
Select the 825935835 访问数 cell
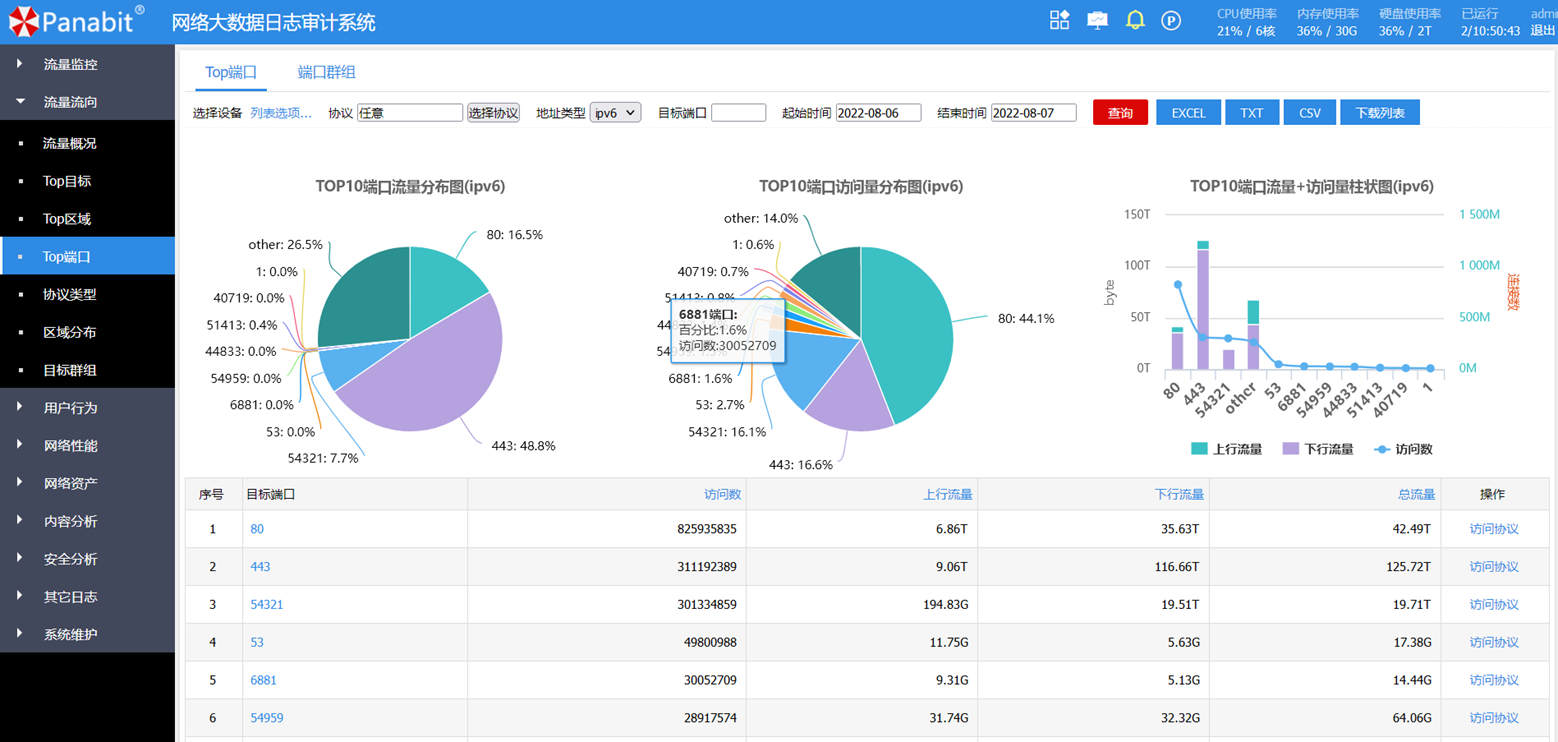(607, 529)
